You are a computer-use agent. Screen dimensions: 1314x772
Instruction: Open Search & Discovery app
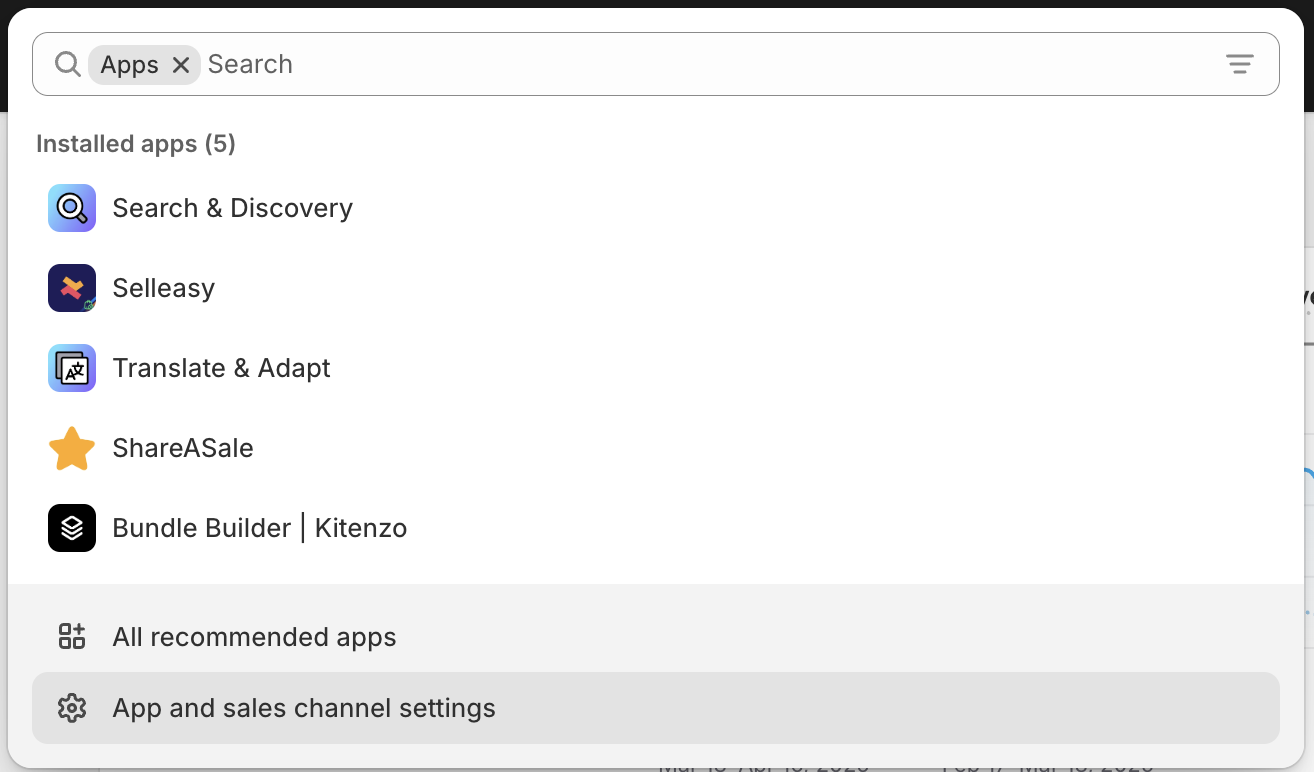tap(656, 208)
